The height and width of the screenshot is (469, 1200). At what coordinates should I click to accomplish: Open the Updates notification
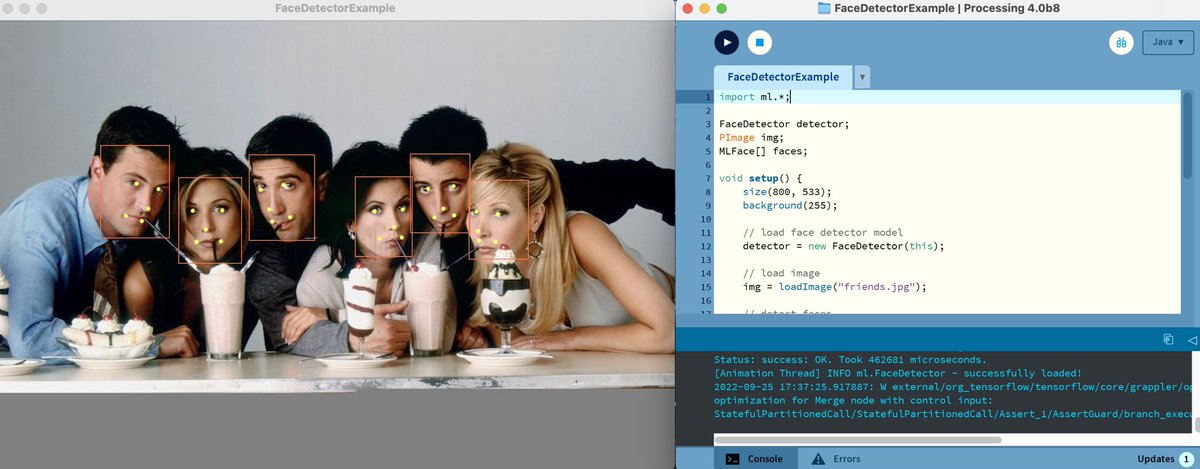[1163, 458]
